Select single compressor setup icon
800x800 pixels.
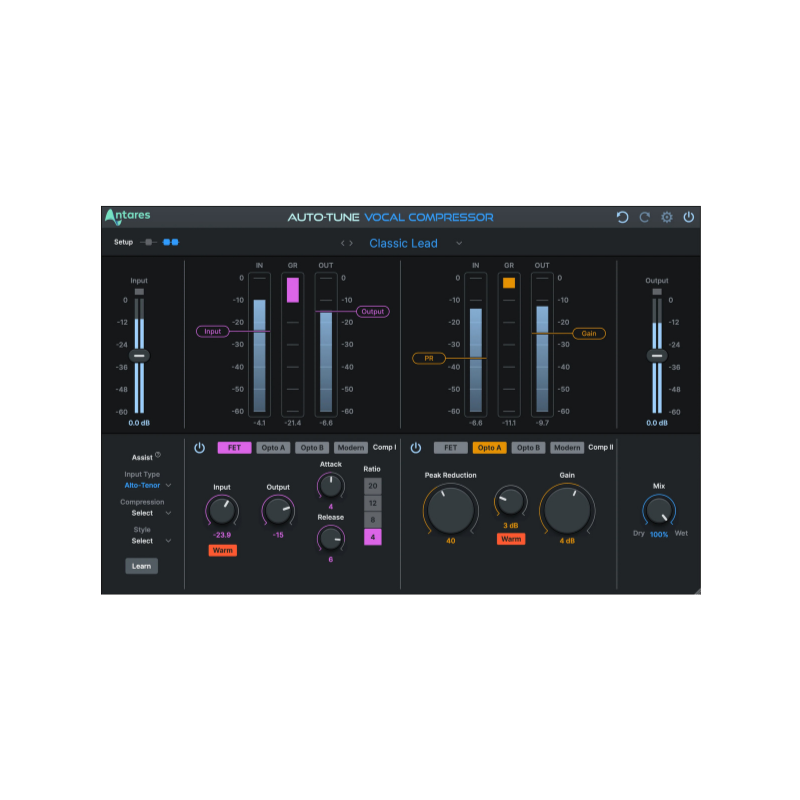[x=148, y=242]
